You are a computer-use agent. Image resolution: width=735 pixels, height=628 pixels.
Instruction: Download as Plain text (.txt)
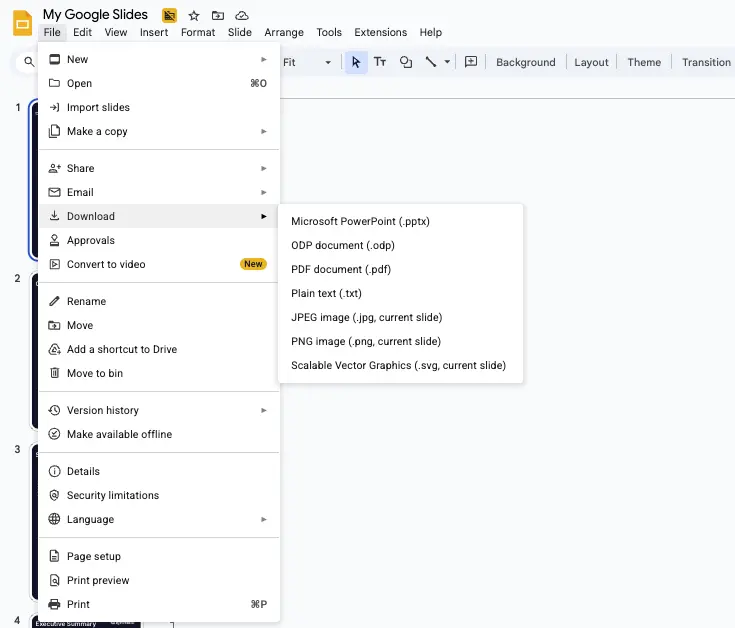point(400,293)
